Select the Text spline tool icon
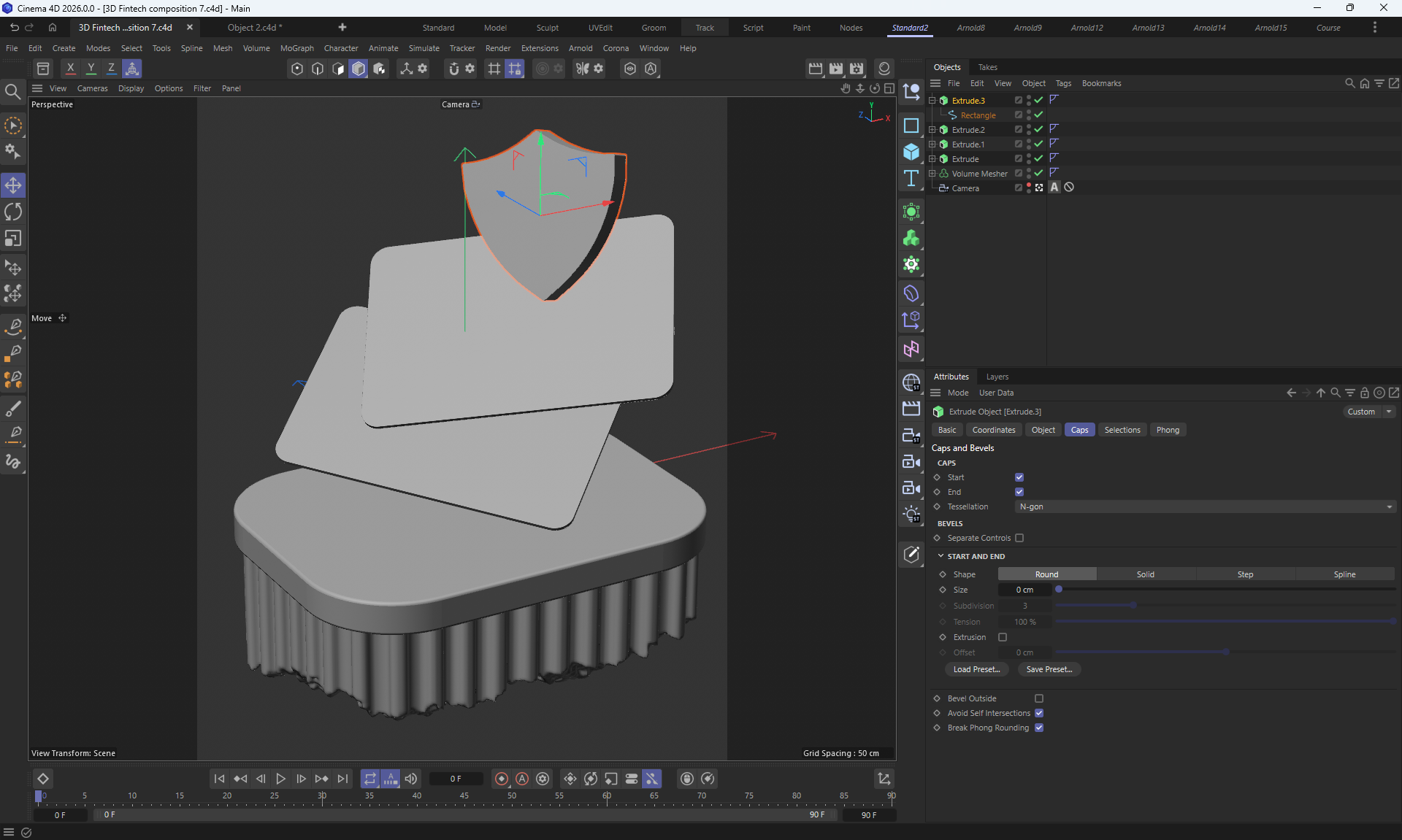This screenshot has width=1402, height=840. (911, 179)
